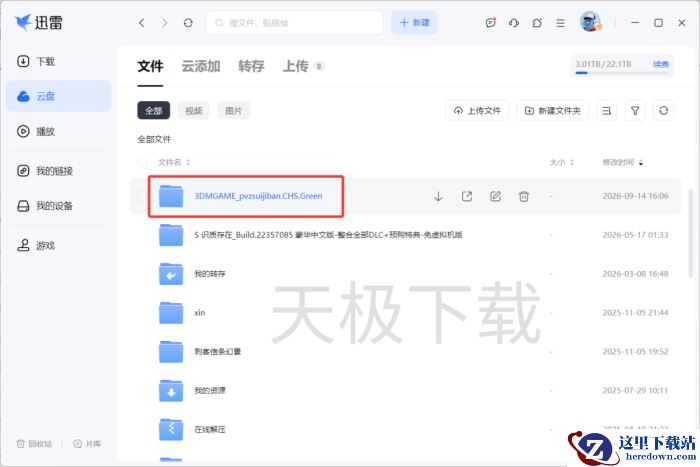Sort by 大小 column
The width and height of the screenshot is (700, 467).
(561, 162)
